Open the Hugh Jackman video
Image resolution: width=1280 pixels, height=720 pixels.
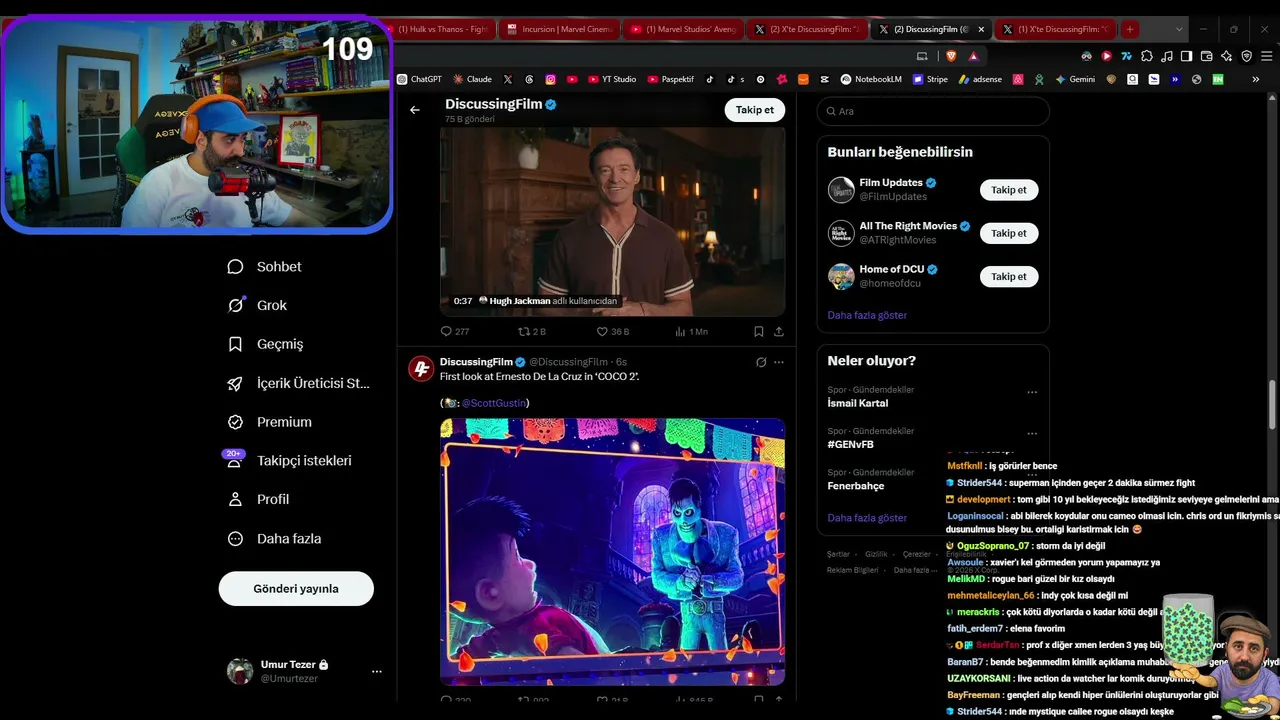[x=613, y=221]
